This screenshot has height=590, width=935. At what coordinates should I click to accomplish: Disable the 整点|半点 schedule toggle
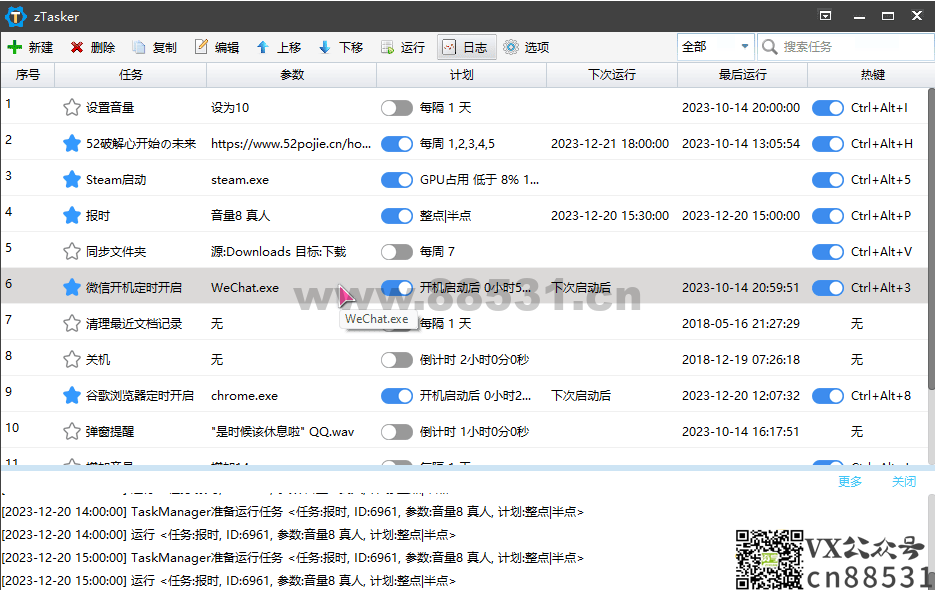point(397,215)
